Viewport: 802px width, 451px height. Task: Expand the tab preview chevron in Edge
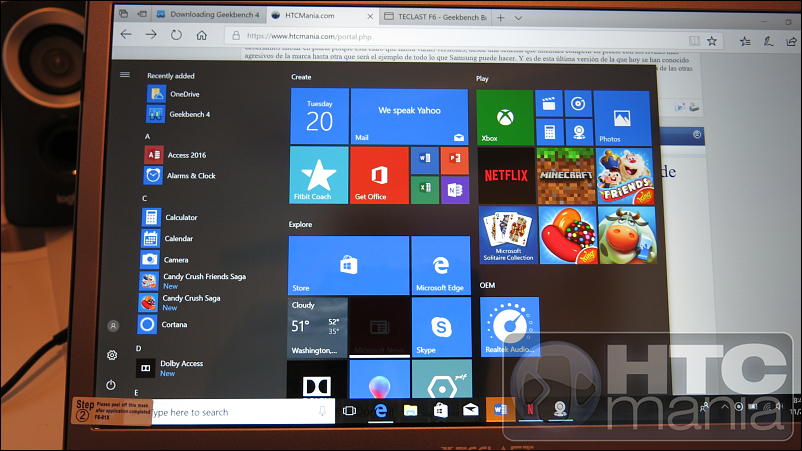click(x=518, y=18)
